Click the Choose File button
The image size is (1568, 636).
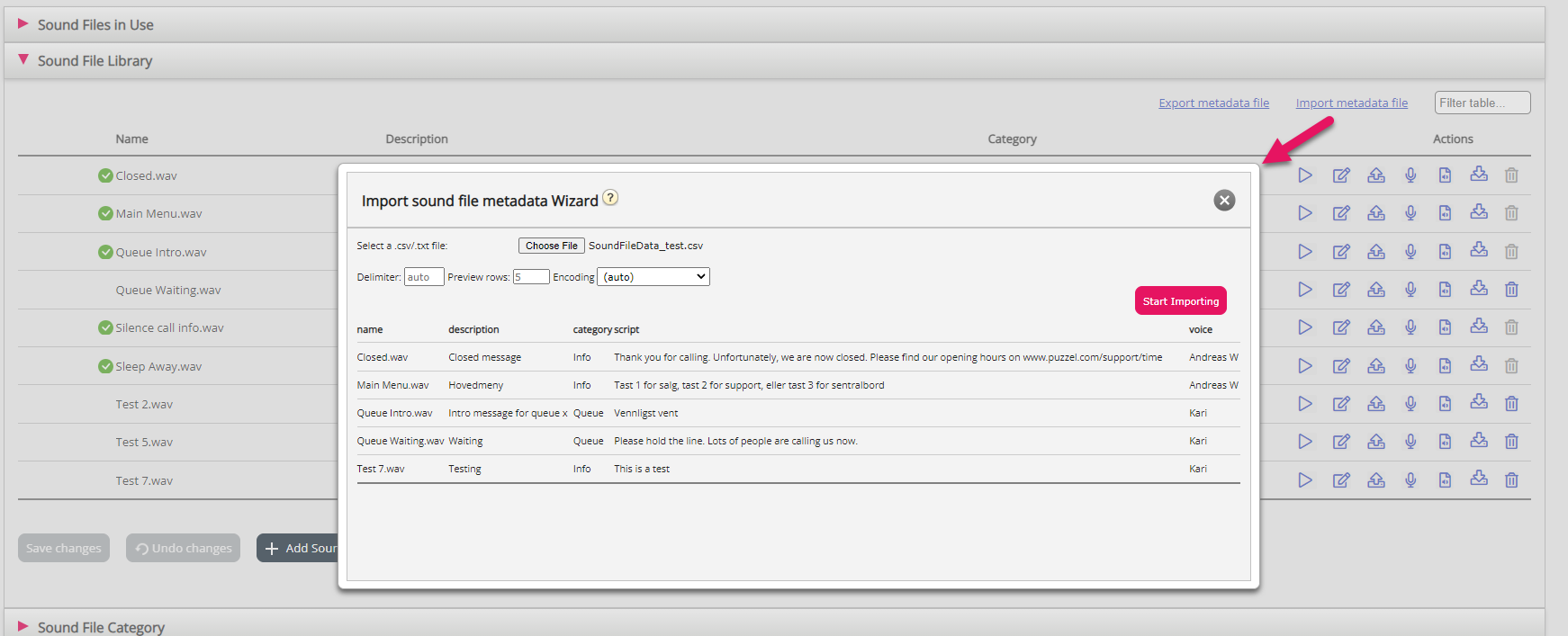(551, 246)
